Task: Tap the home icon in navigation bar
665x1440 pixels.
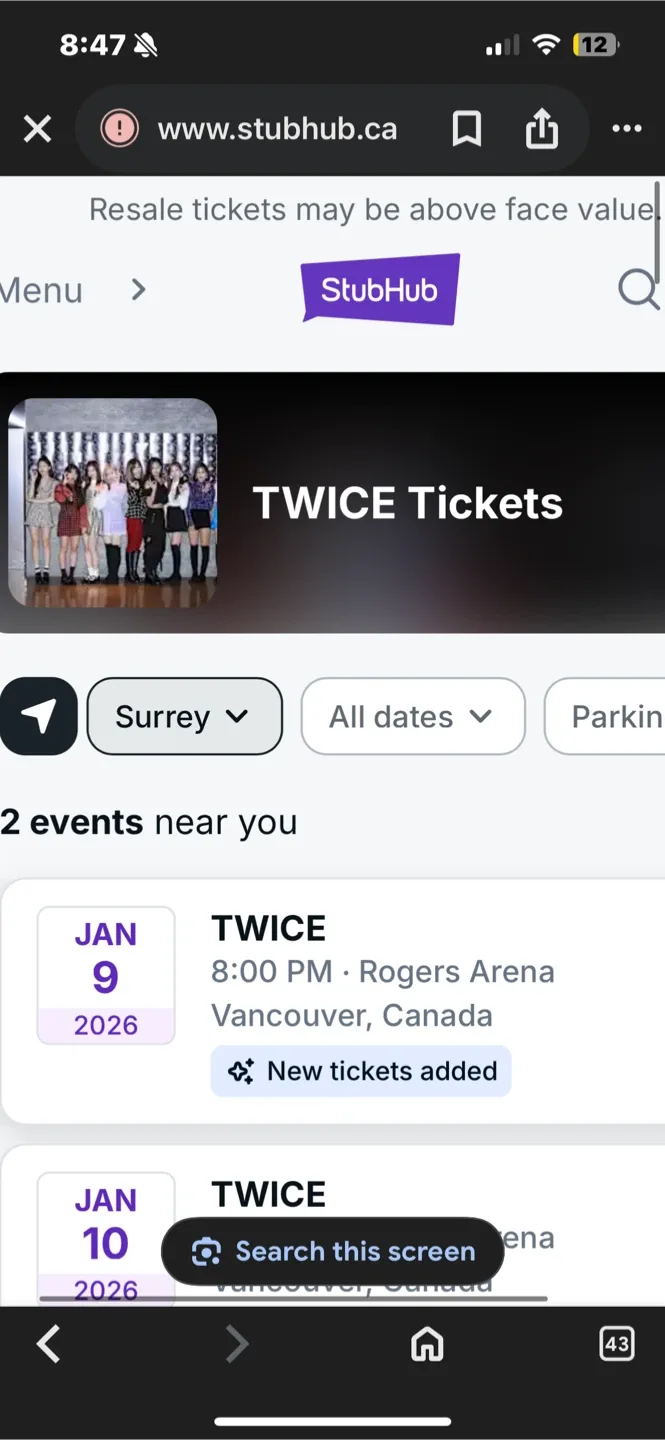Action: (427, 1344)
